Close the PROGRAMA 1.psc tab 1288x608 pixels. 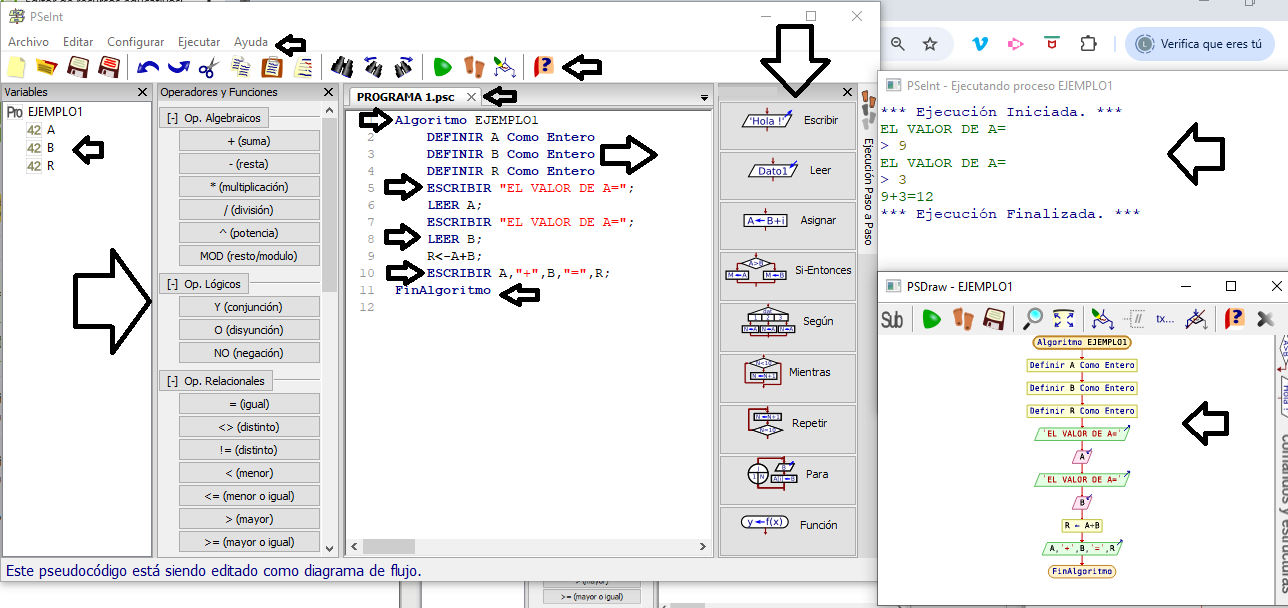[x=472, y=97]
